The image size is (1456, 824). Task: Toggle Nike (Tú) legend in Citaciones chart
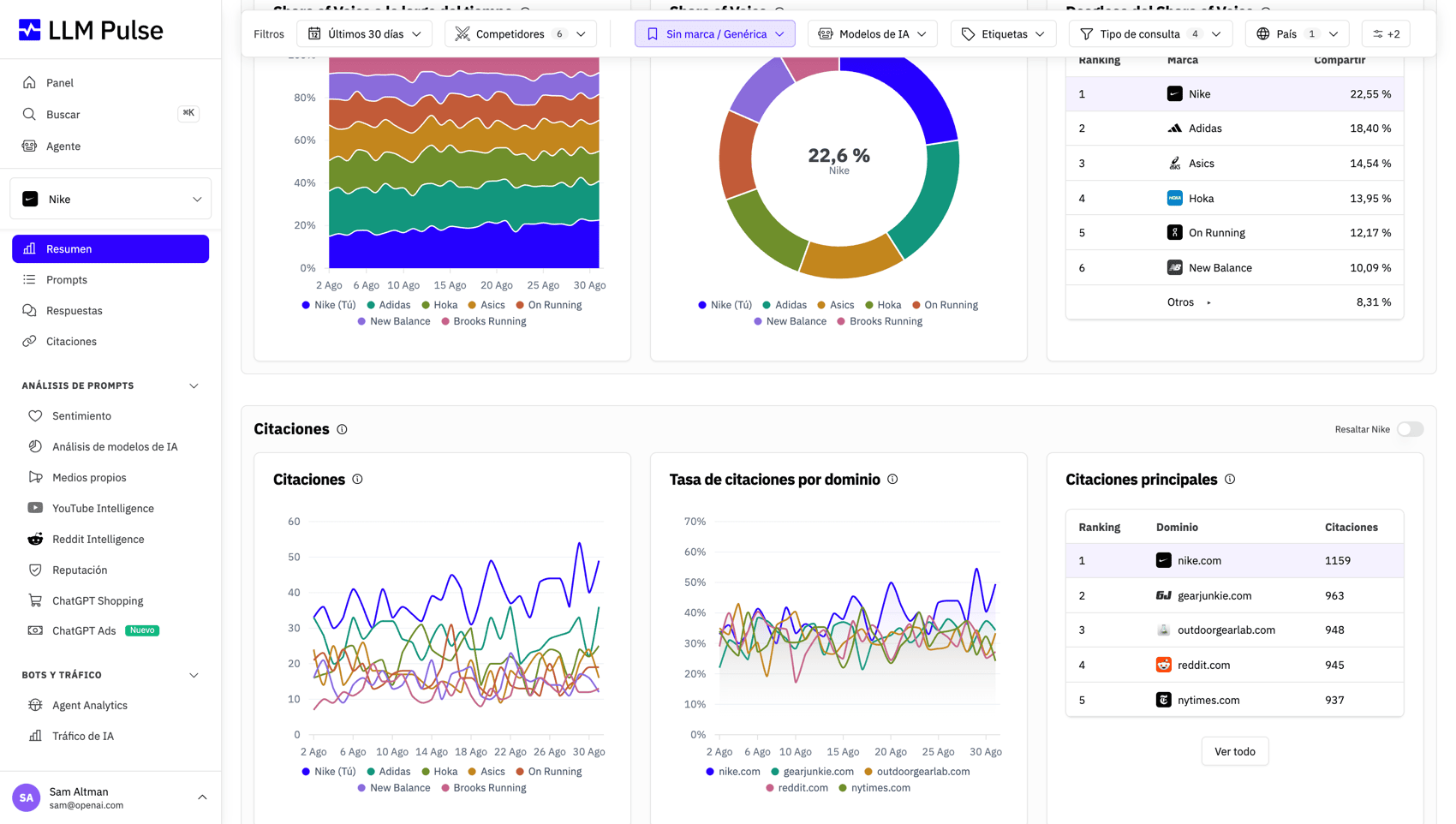328,772
